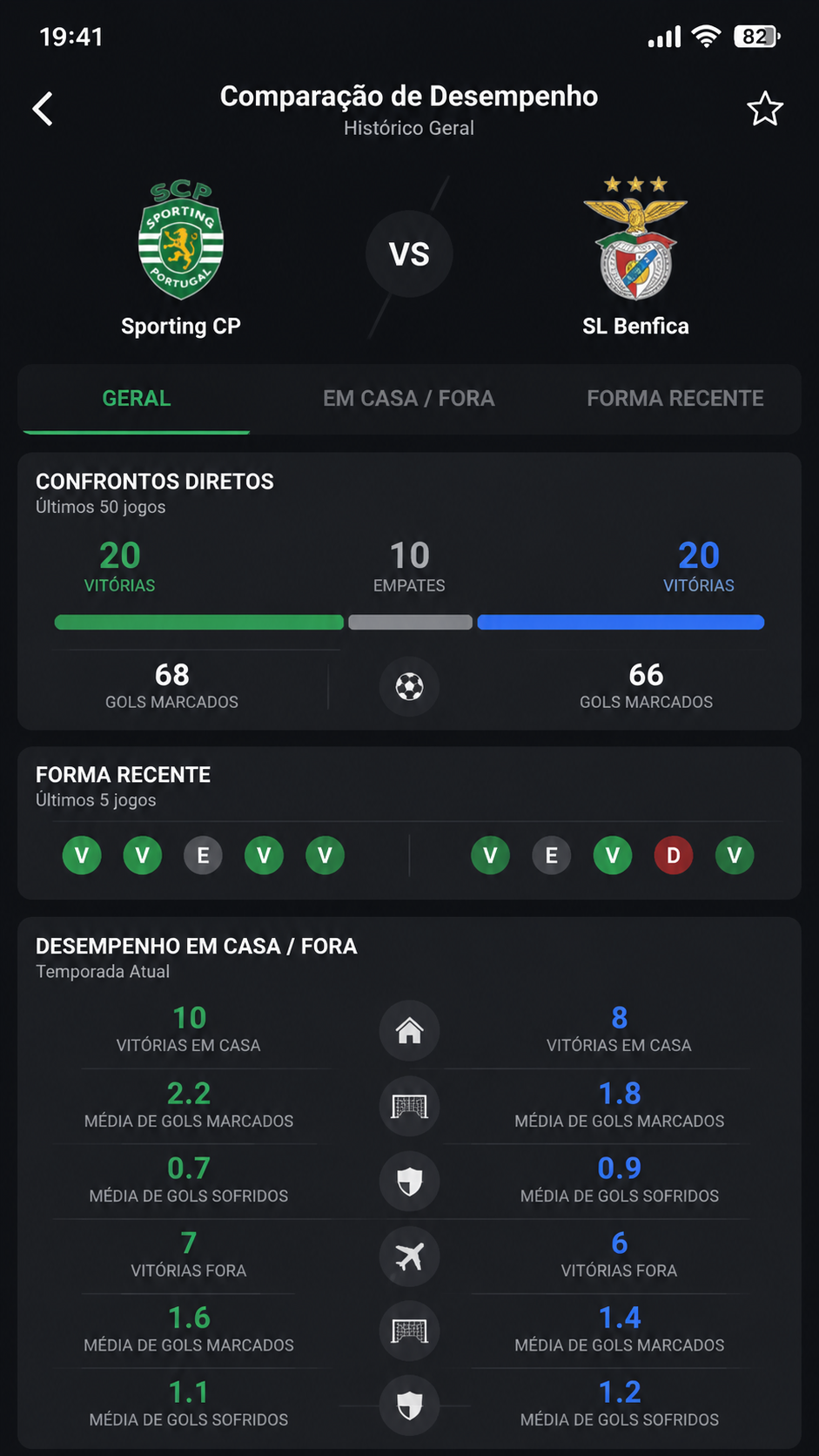Go back using the left arrow

click(x=43, y=109)
